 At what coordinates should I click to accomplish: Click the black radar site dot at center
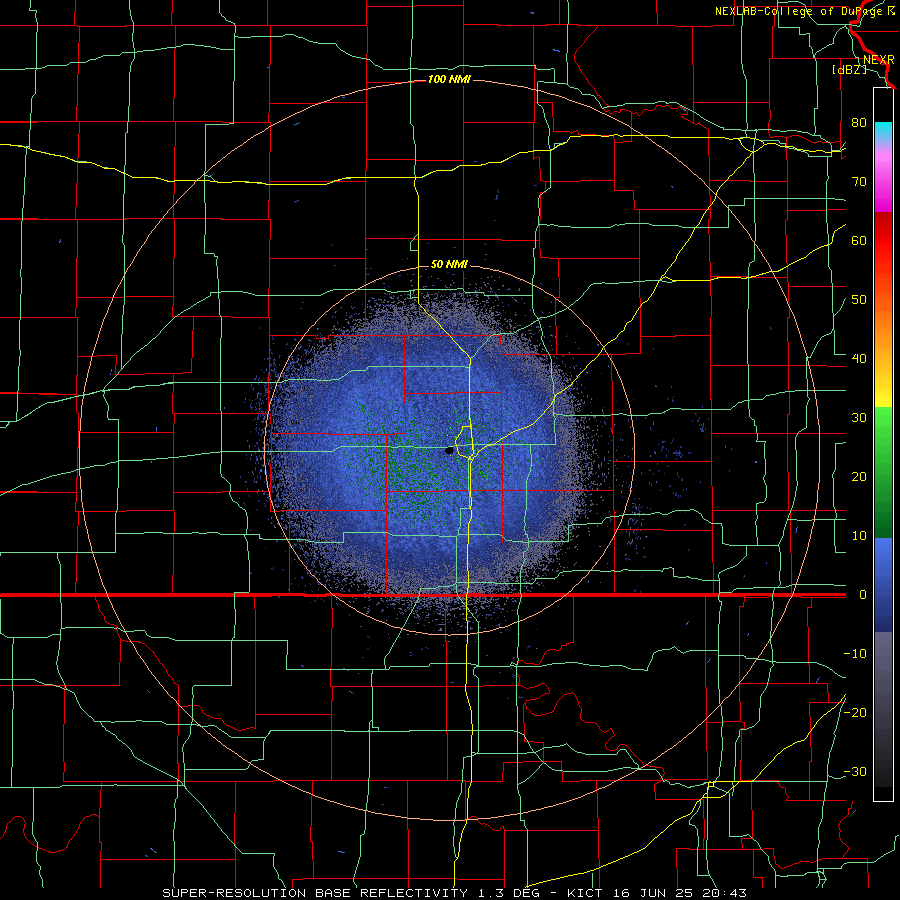click(x=449, y=451)
